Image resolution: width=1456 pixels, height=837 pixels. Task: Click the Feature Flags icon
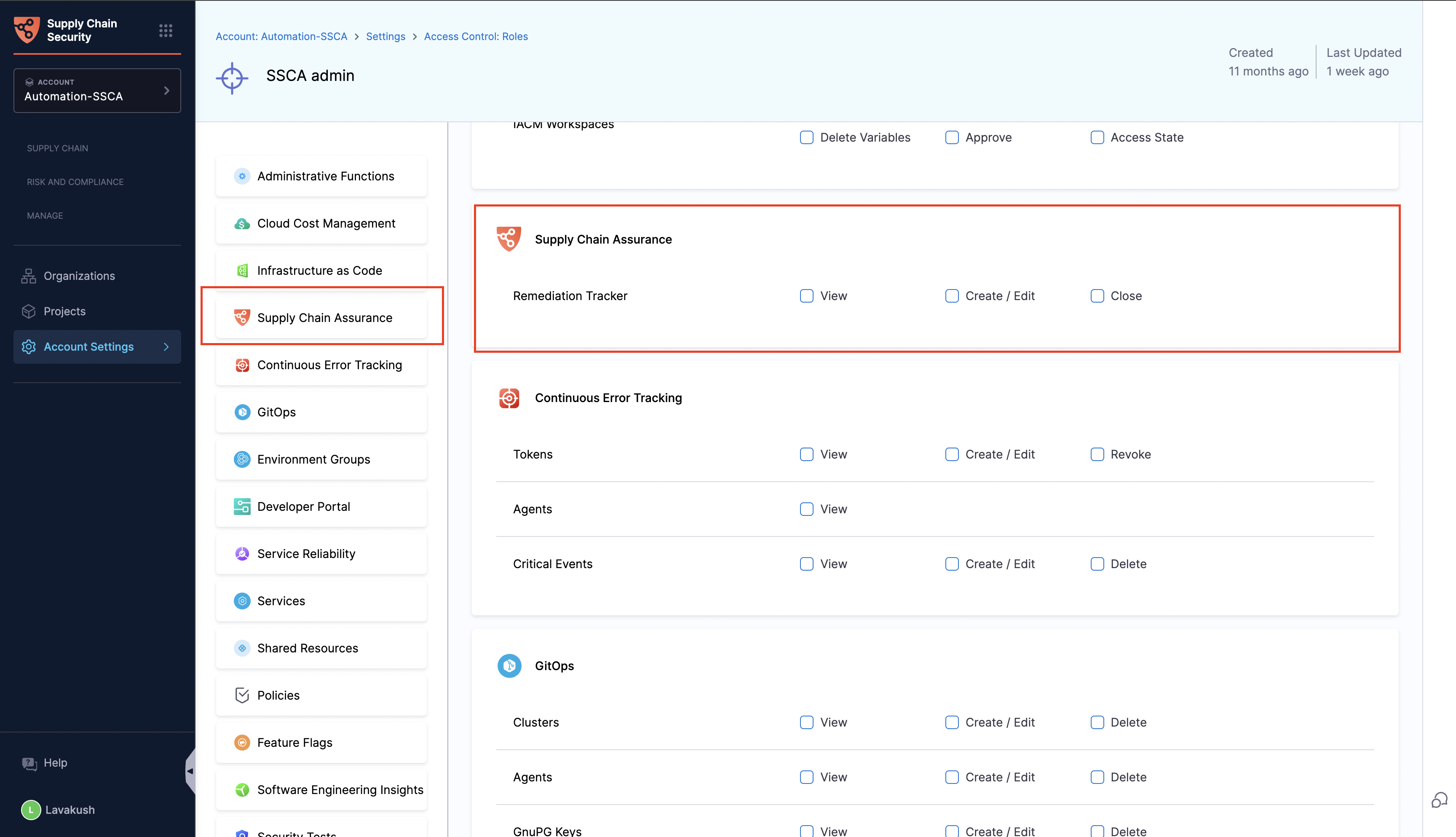[x=242, y=743]
